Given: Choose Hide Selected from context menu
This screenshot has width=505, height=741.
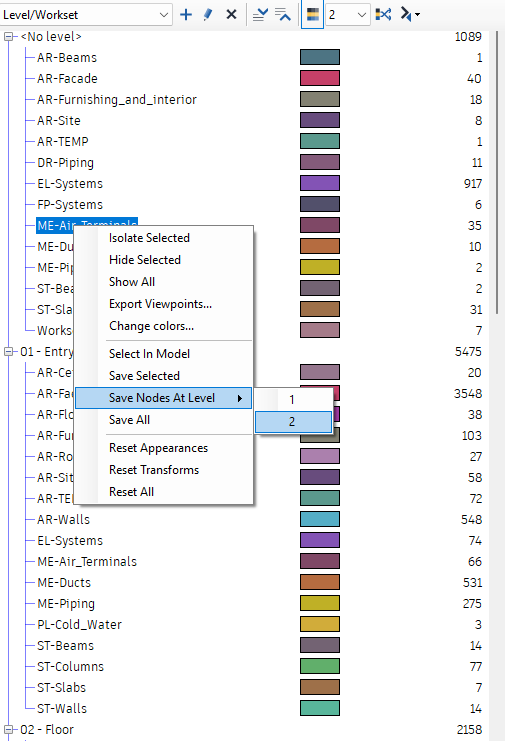Looking at the screenshot, I should [x=145, y=260].
